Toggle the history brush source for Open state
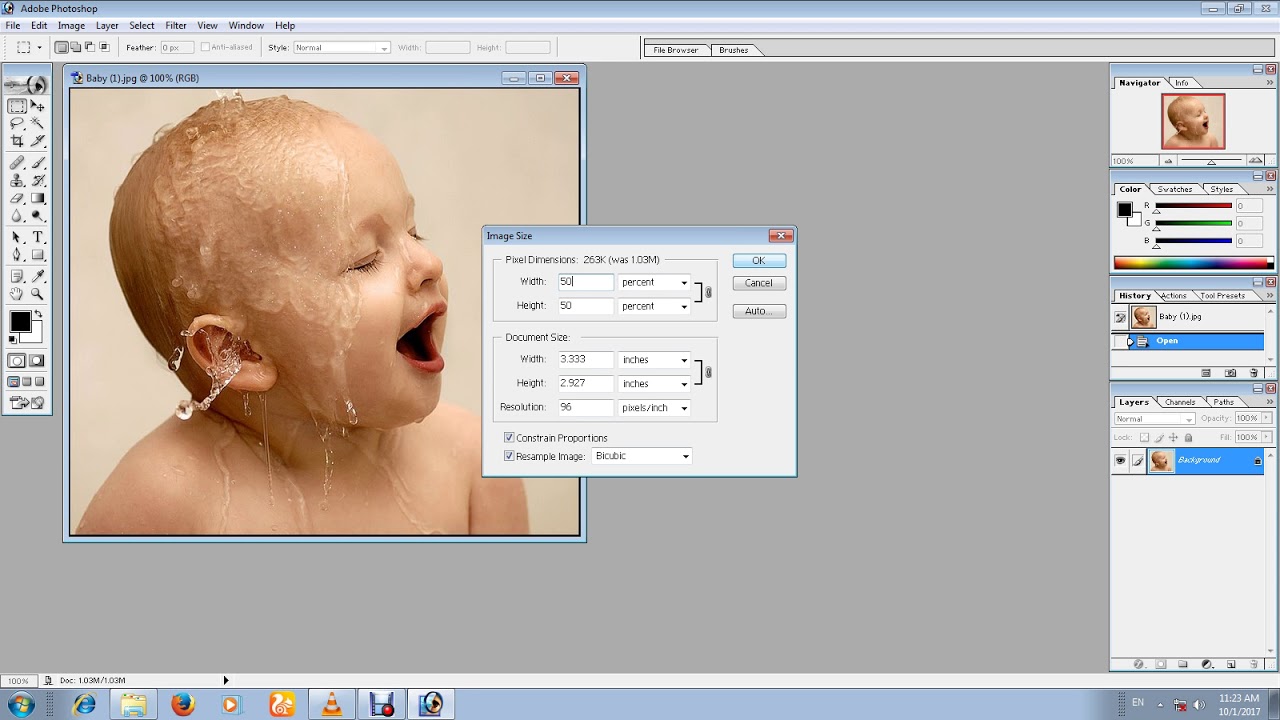 [x=1120, y=341]
